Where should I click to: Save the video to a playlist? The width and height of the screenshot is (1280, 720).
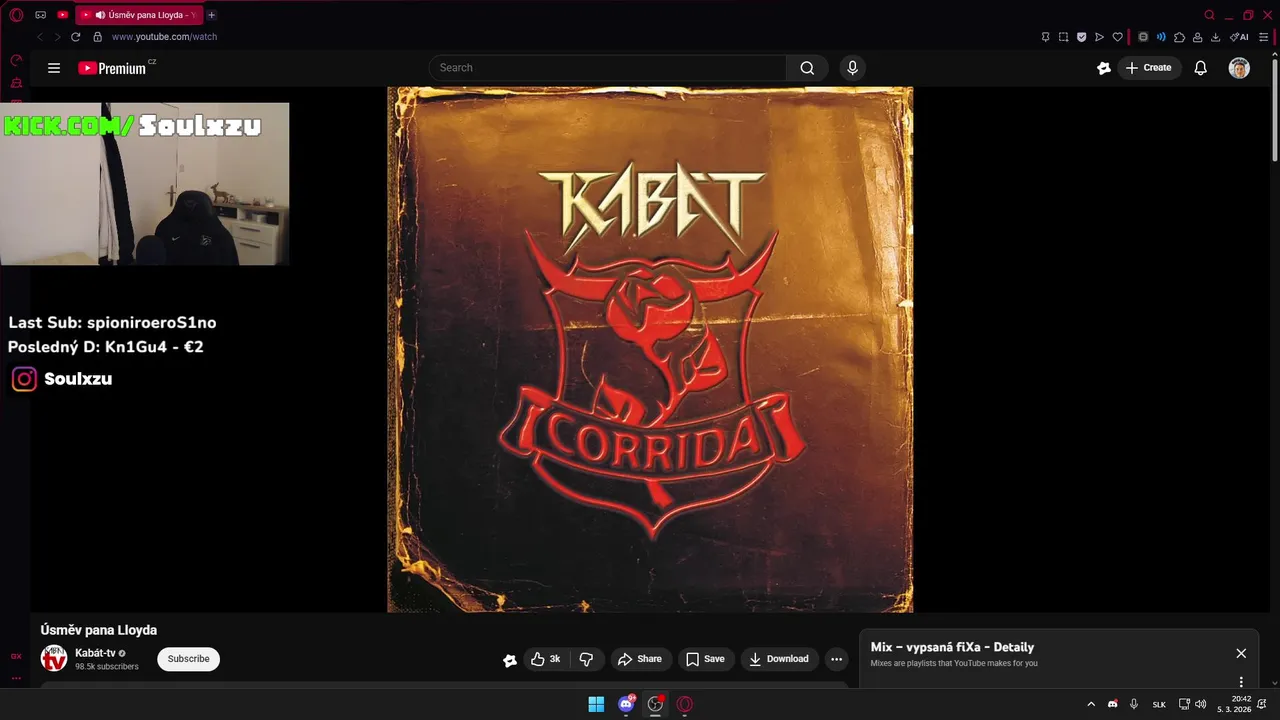click(x=706, y=659)
